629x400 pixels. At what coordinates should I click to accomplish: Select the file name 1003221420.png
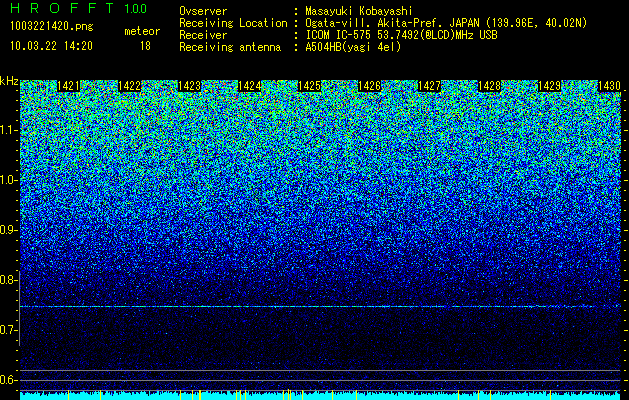pos(52,26)
